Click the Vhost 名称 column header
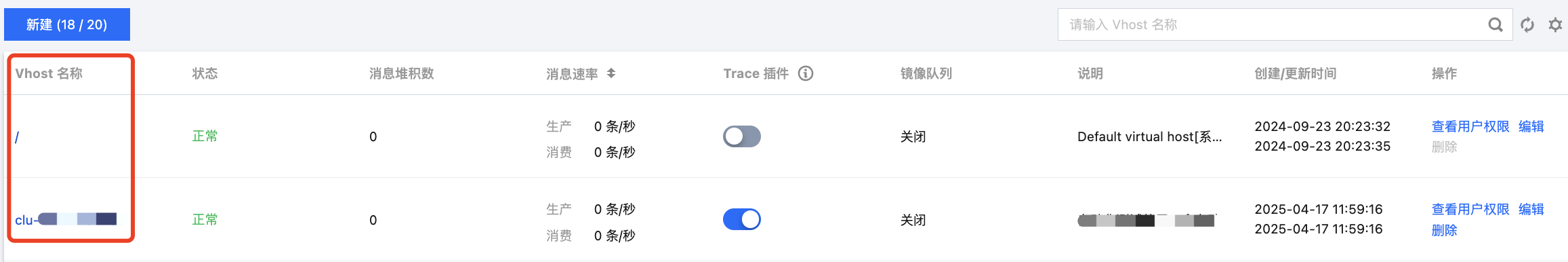Screen dimensions: 1568x262 point(49,73)
